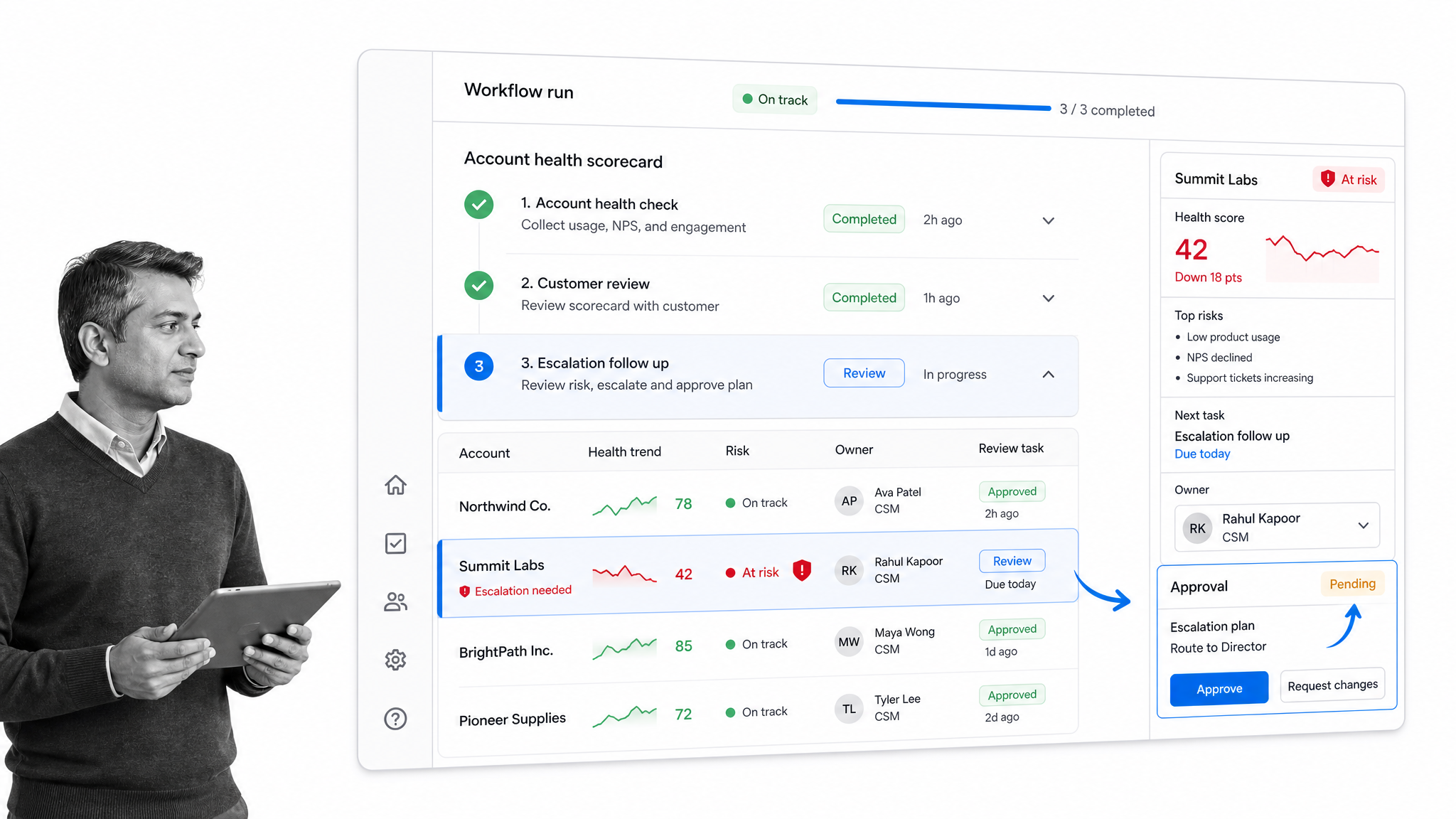Click the Pending approval status badge
Image resolution: width=1456 pixels, height=819 pixels.
(x=1352, y=584)
